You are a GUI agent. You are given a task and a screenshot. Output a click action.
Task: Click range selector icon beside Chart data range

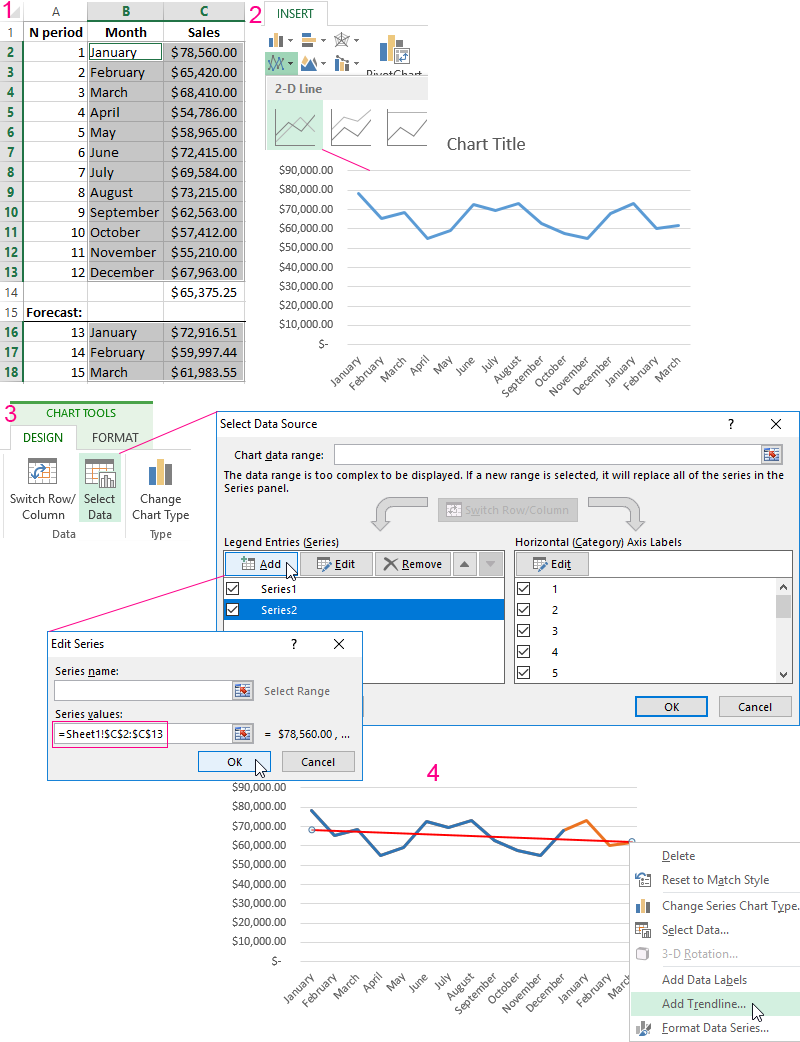[x=771, y=455]
